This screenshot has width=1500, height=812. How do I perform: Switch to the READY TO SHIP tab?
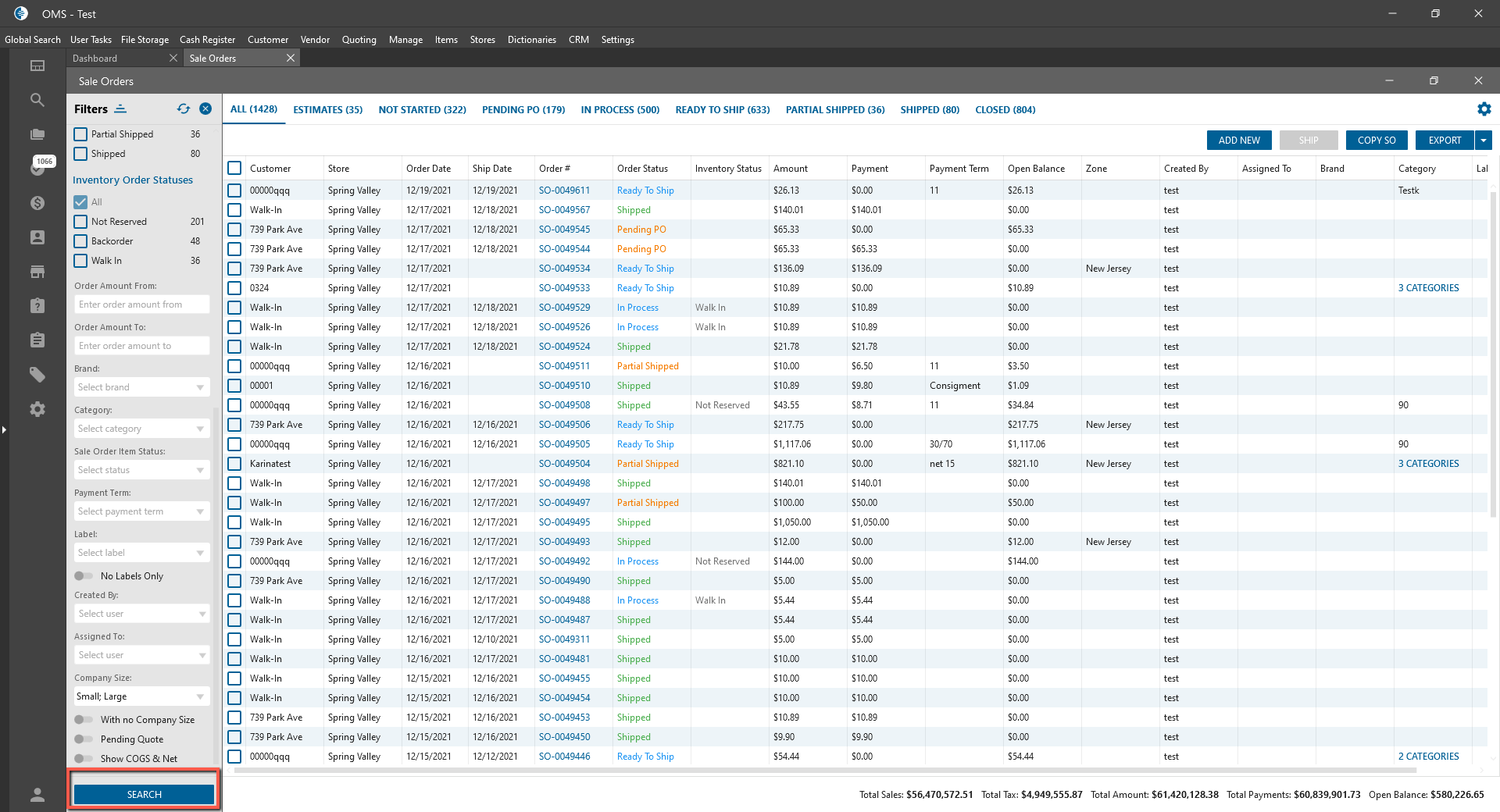pos(722,110)
